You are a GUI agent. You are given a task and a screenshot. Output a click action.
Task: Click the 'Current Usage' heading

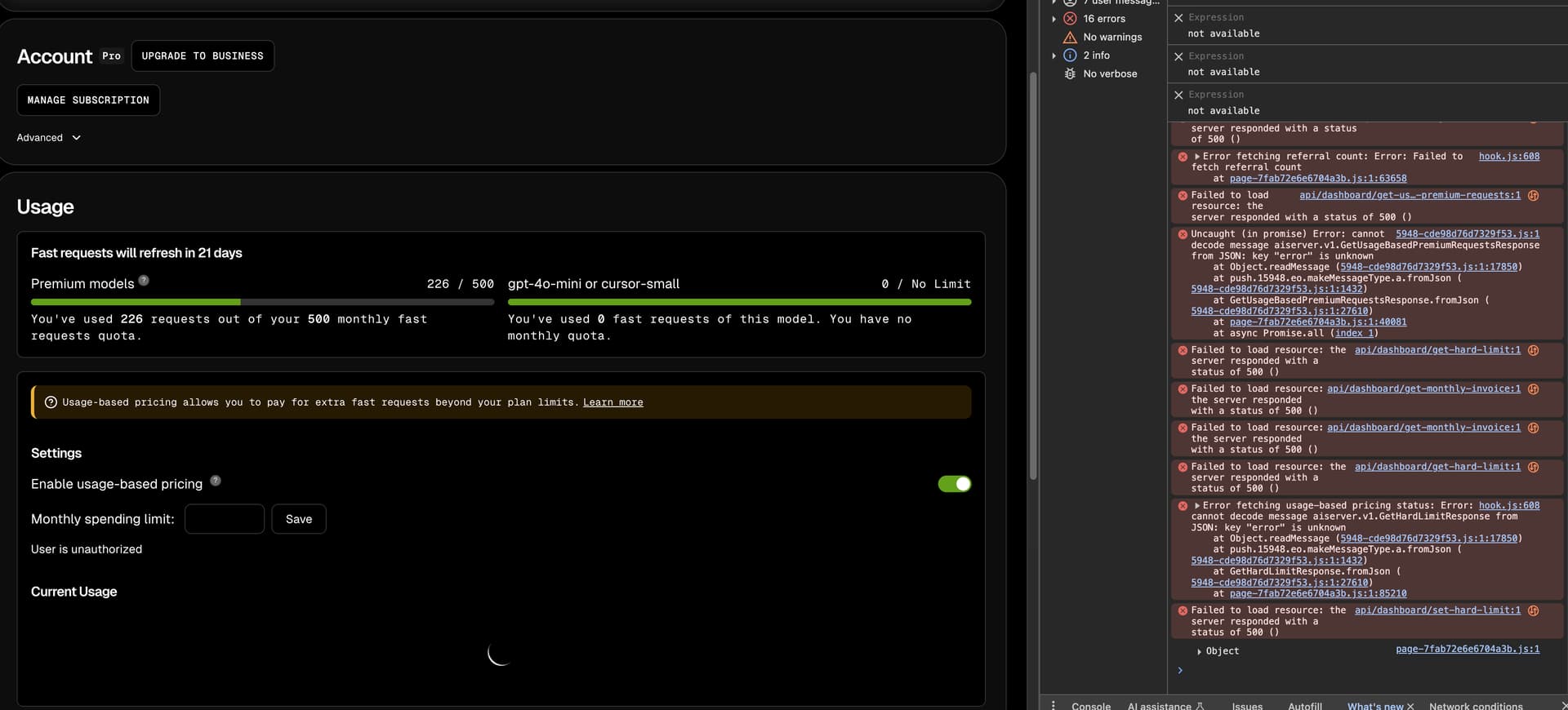coord(73,592)
